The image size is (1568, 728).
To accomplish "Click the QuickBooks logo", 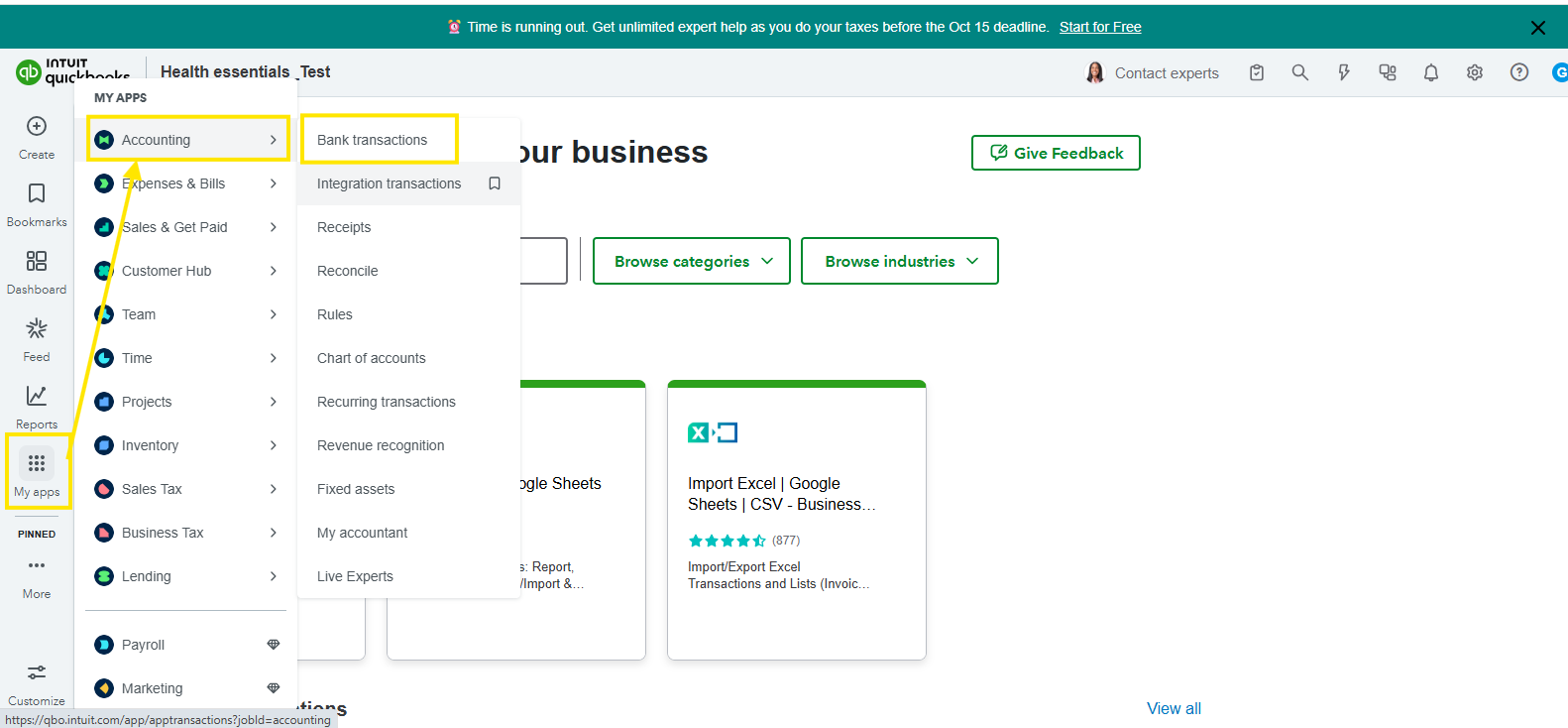I will tap(72, 71).
